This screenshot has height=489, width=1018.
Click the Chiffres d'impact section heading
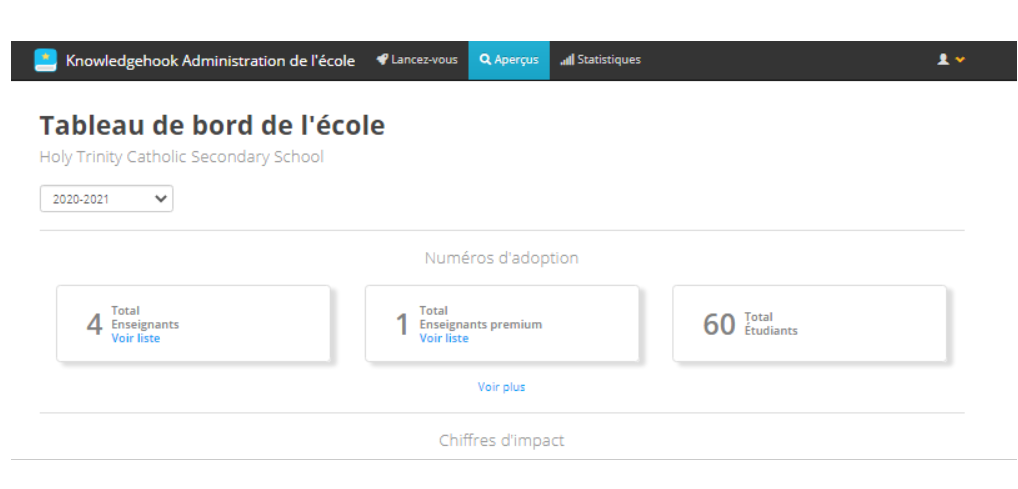(502, 440)
